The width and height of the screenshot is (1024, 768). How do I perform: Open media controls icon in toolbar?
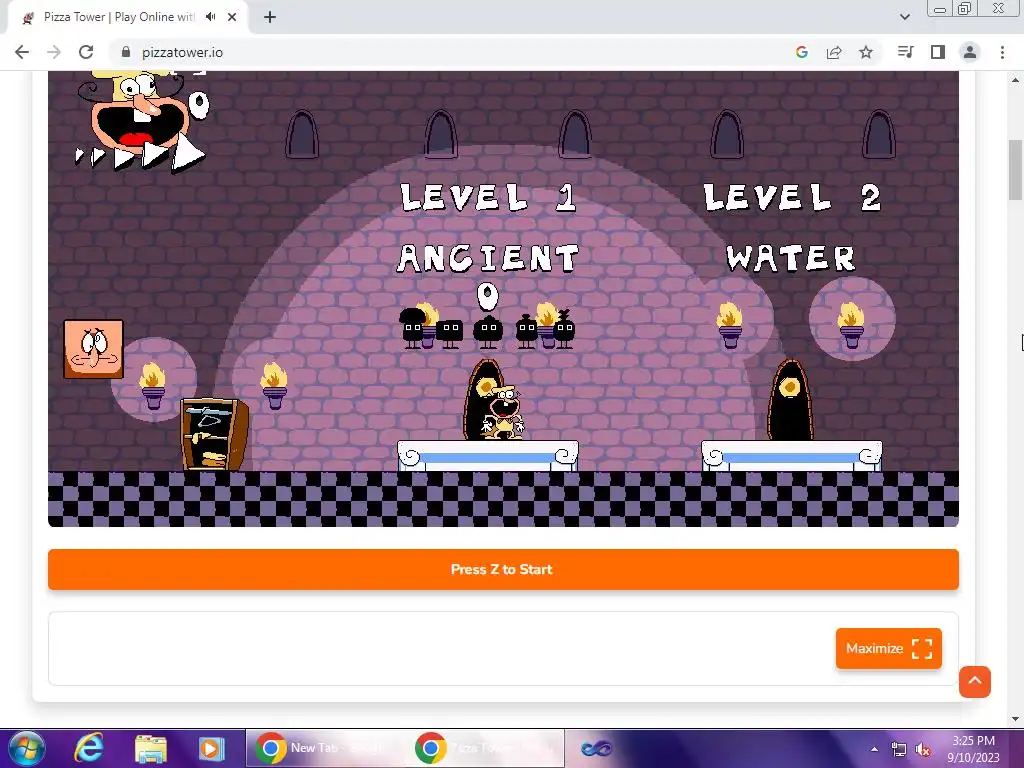906,52
